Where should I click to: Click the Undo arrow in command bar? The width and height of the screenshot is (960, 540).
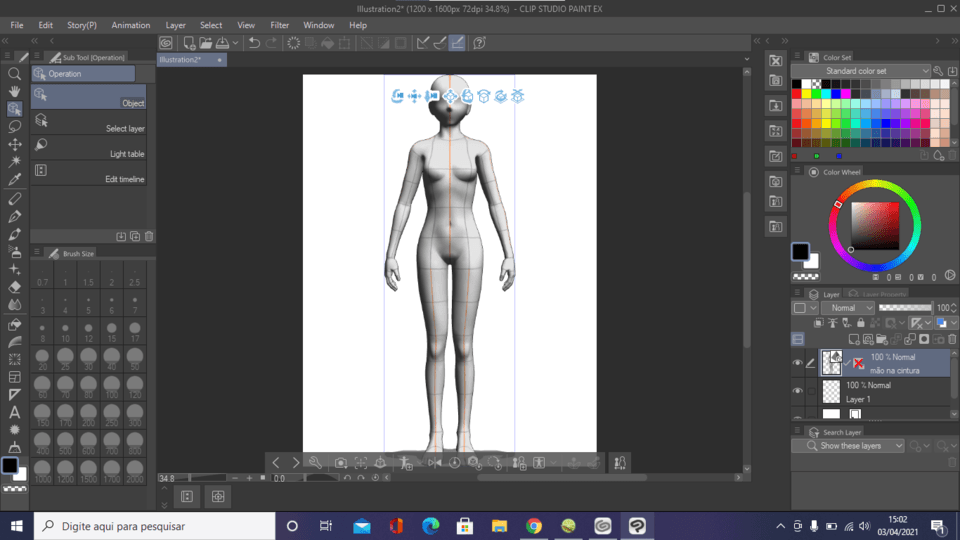[x=254, y=43]
